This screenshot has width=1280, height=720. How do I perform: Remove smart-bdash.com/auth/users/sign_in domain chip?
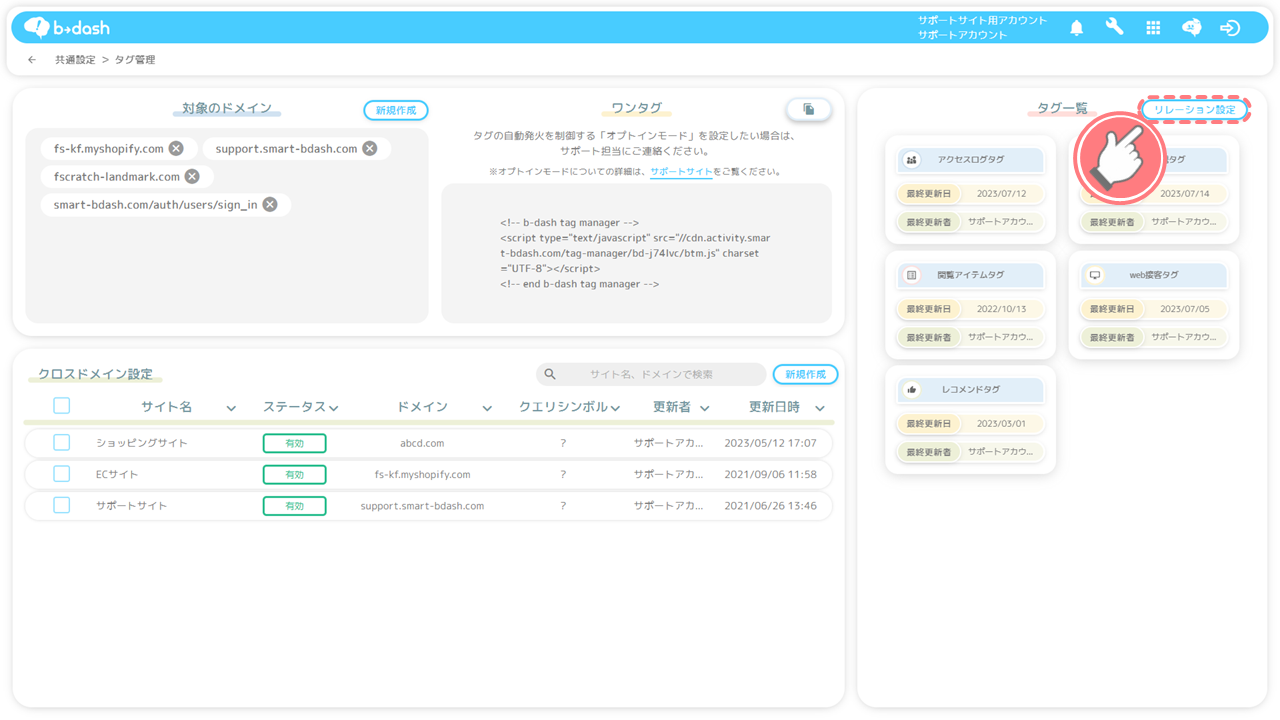pos(270,204)
